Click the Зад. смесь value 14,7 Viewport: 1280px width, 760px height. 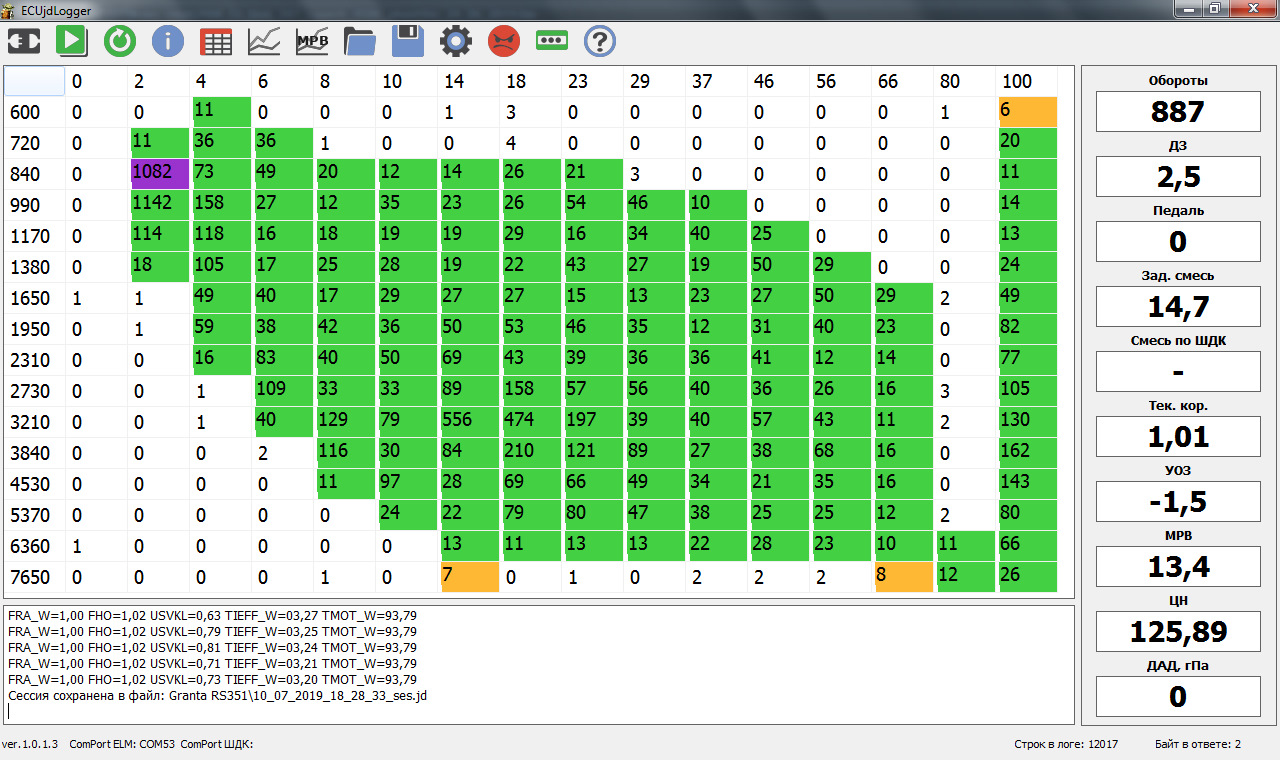click(1178, 306)
